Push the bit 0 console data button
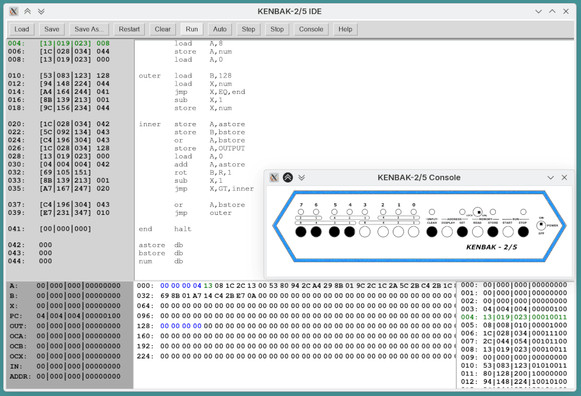The width and height of the screenshot is (581, 396). click(x=414, y=232)
